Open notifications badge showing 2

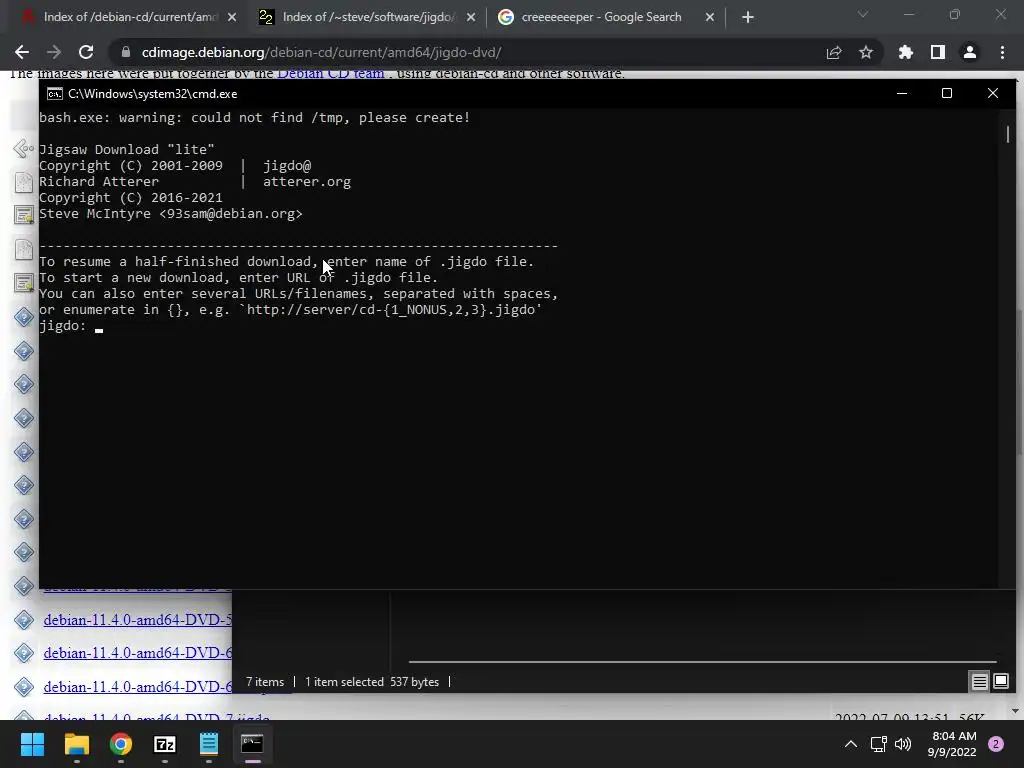click(996, 744)
